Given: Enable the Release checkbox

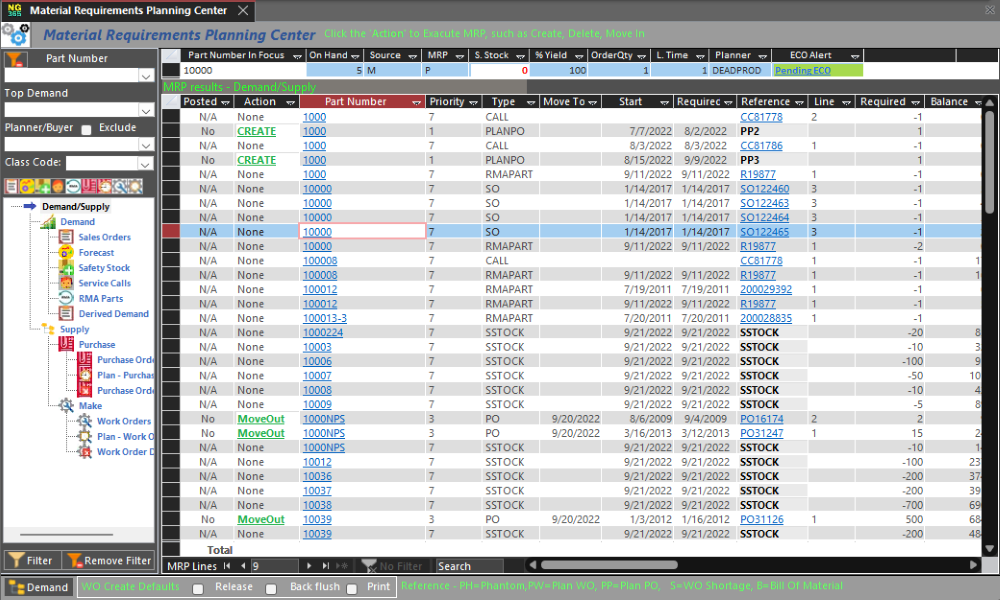Looking at the screenshot, I should click(198, 588).
